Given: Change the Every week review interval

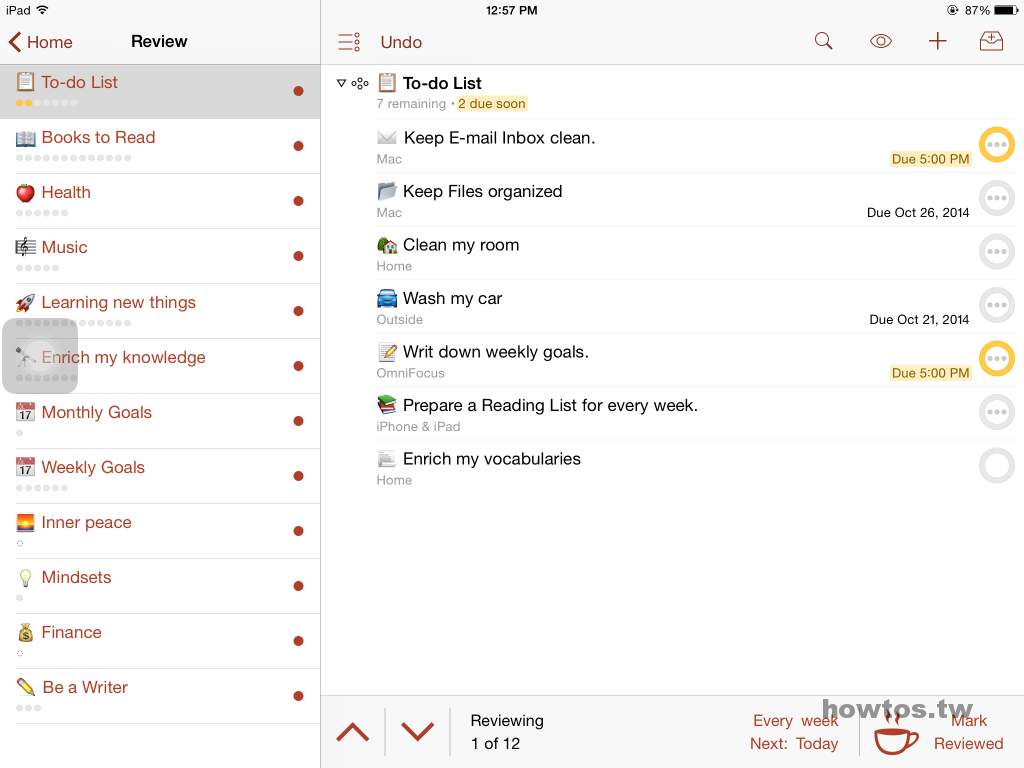Looking at the screenshot, I should (795, 720).
